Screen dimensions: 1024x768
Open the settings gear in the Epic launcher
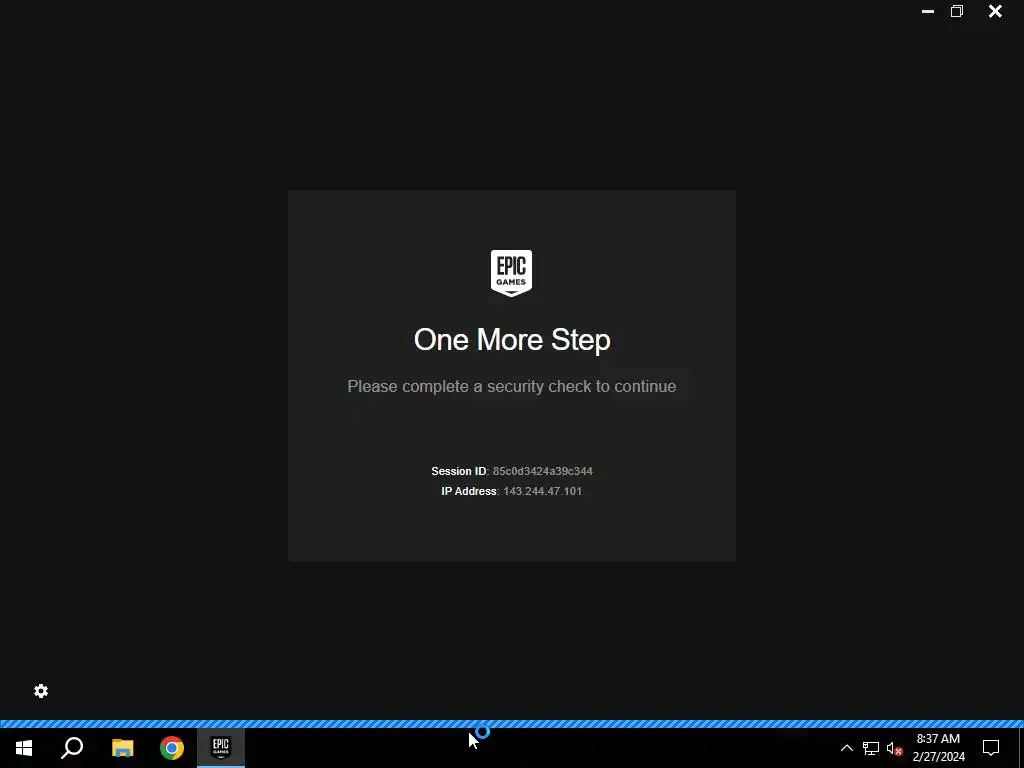pyautogui.click(x=41, y=691)
